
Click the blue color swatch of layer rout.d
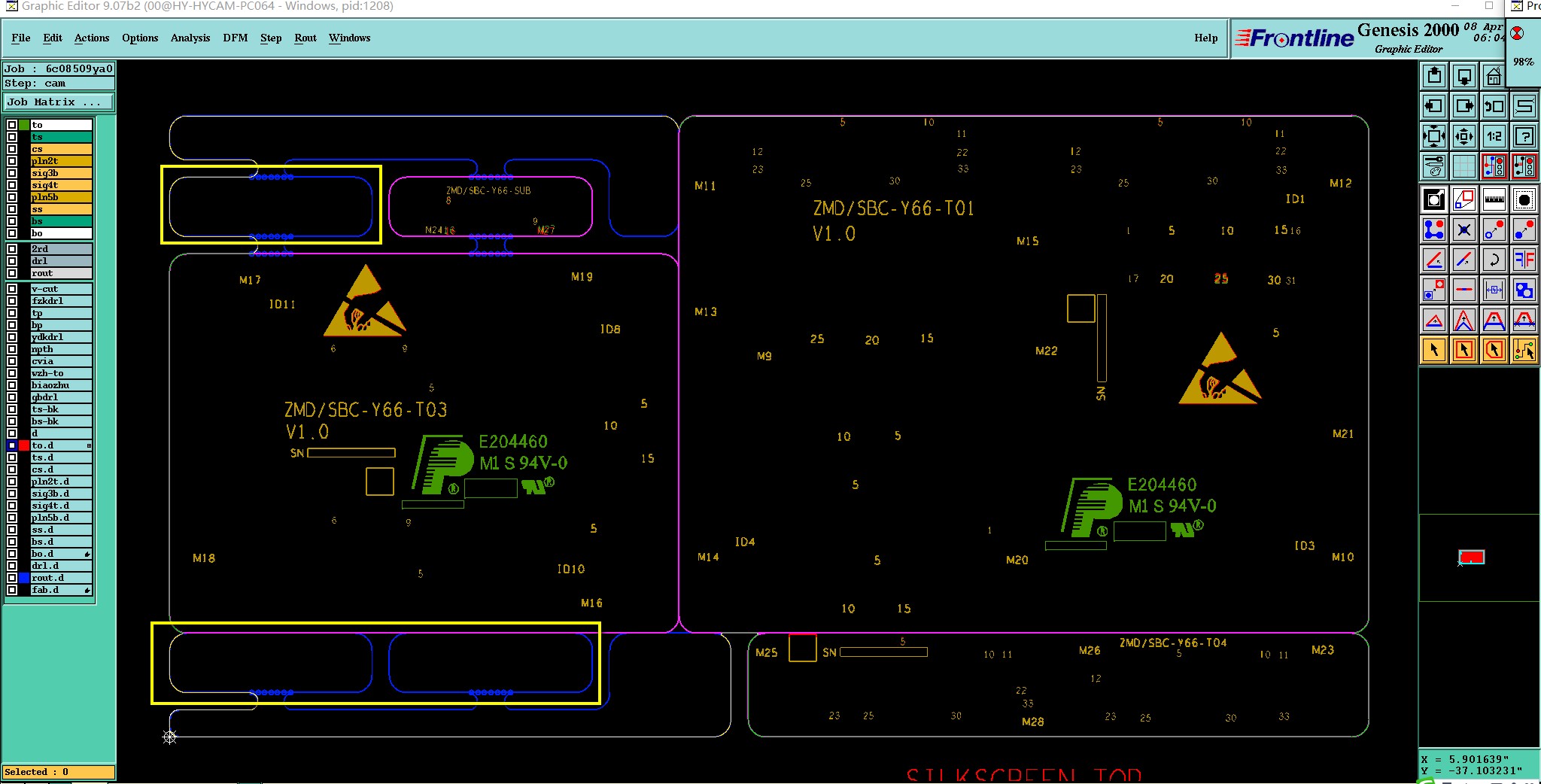click(24, 578)
